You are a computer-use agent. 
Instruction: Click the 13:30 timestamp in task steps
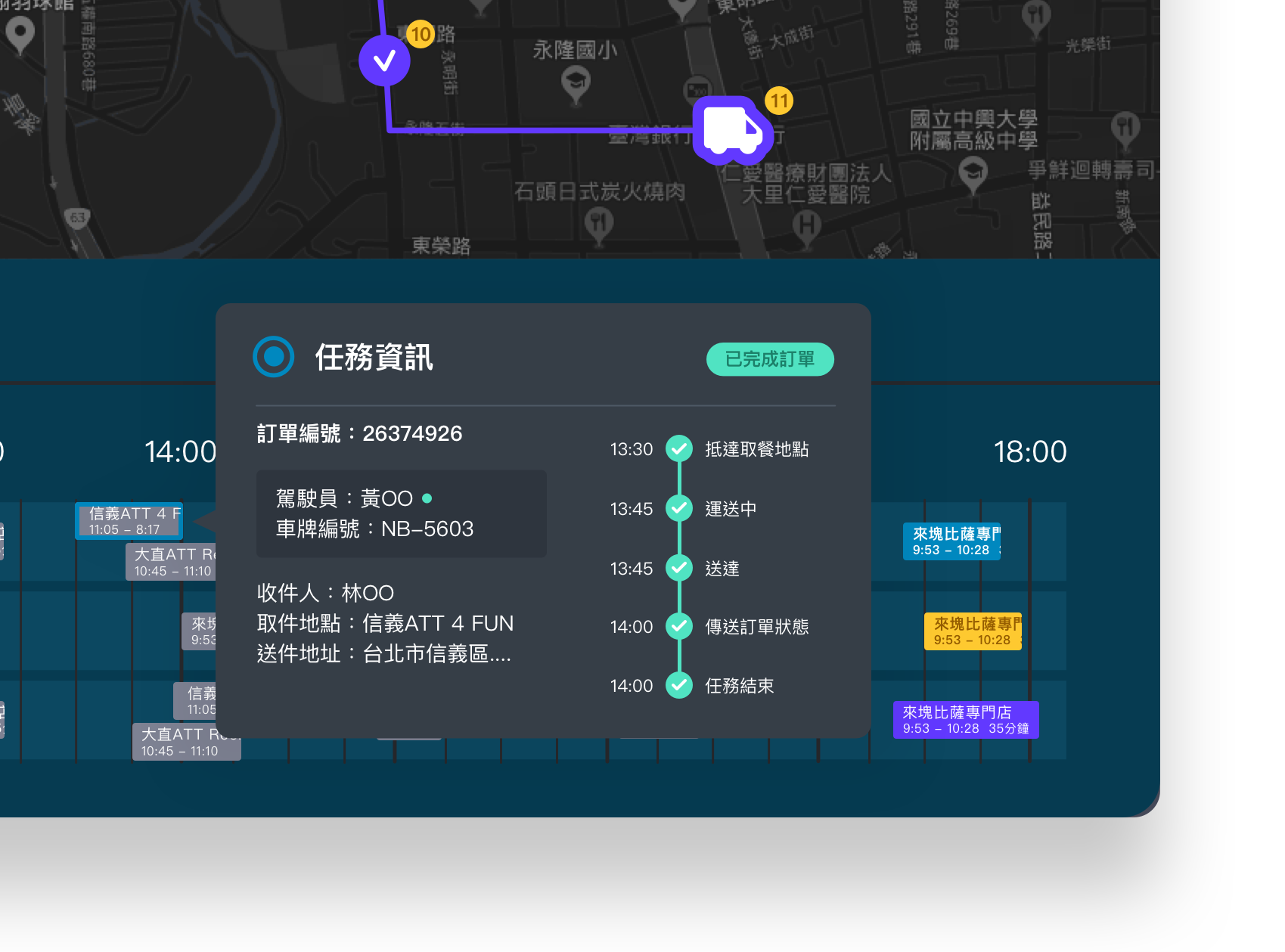point(632,449)
